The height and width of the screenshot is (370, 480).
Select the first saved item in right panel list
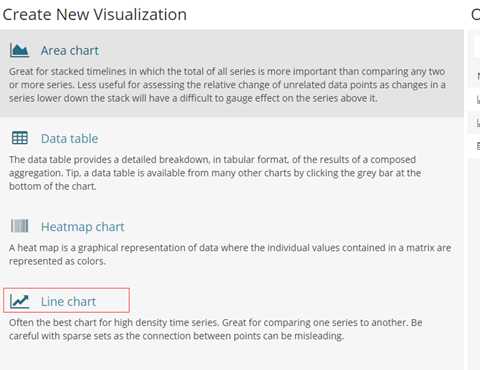click(477, 76)
